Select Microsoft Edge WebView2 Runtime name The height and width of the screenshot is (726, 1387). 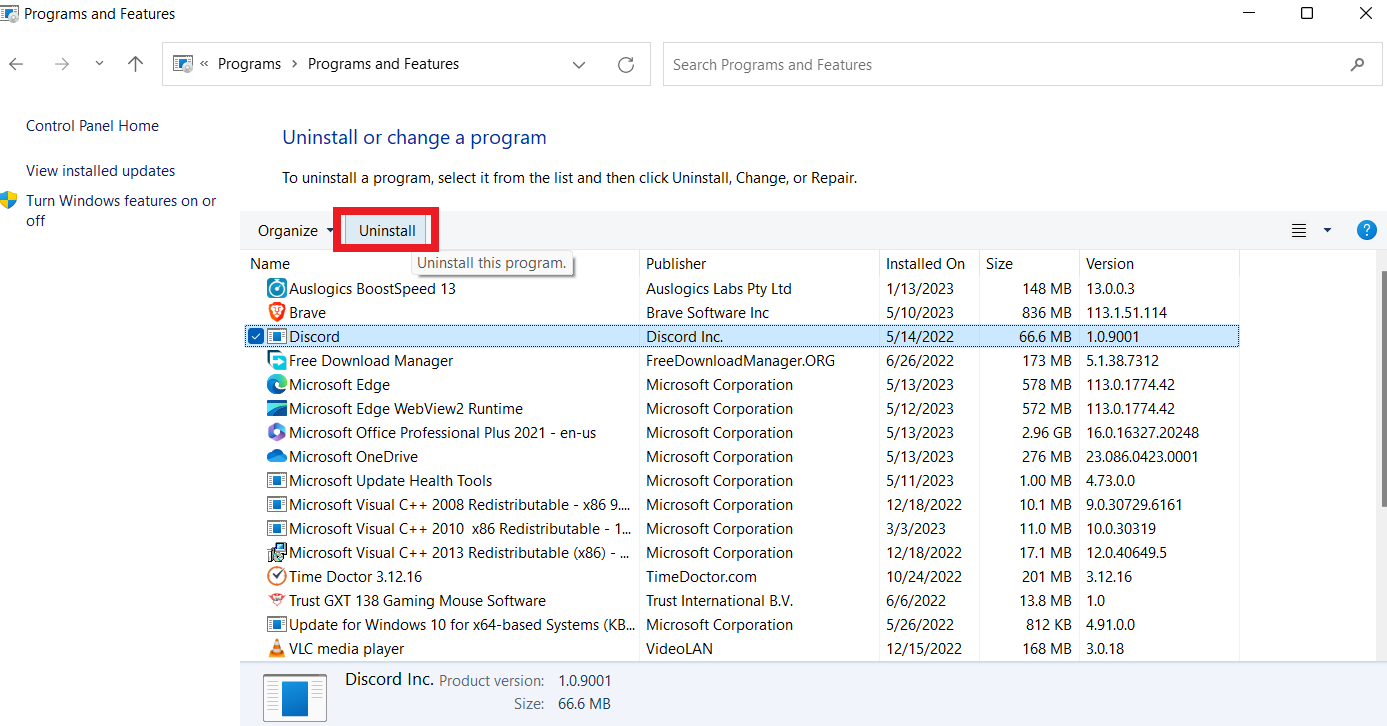[x=406, y=408]
